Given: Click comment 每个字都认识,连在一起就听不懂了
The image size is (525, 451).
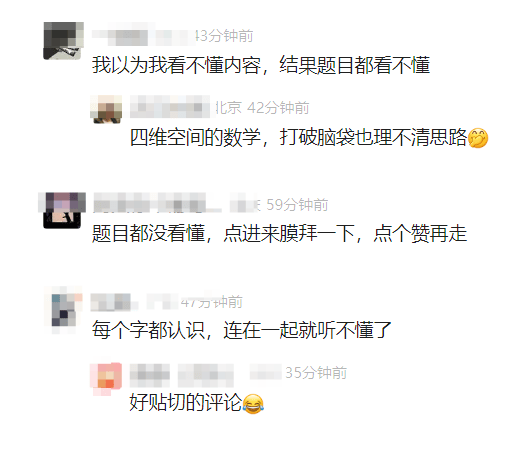Looking at the screenshot, I should [242, 330].
